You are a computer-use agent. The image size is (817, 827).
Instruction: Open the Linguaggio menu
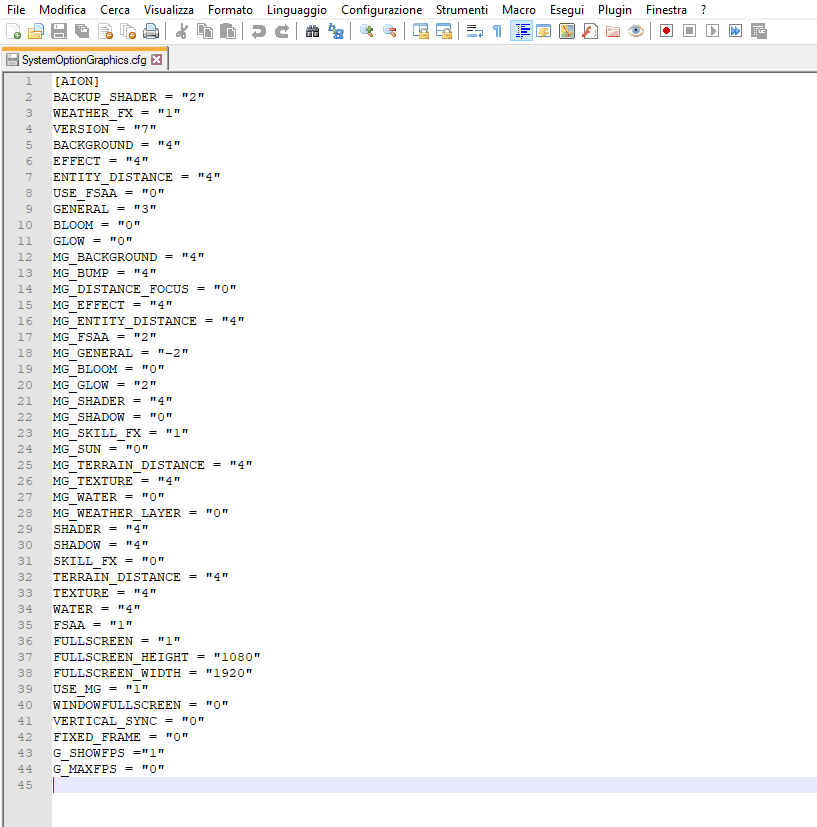[296, 9]
